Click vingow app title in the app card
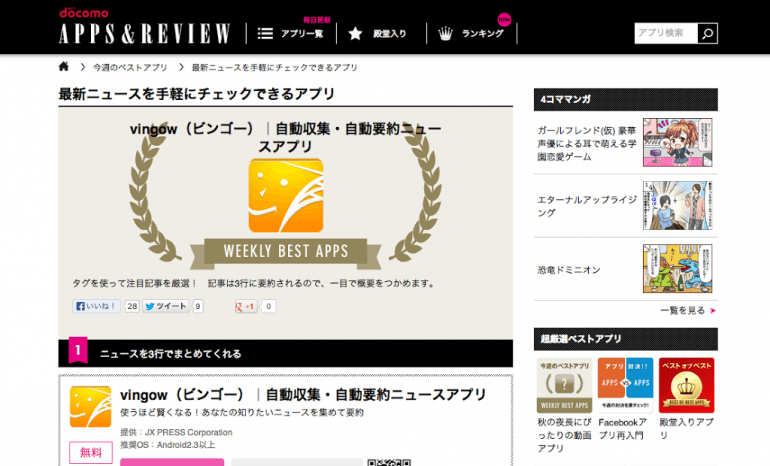Image resolution: width=770 pixels, height=466 pixels. point(303,394)
